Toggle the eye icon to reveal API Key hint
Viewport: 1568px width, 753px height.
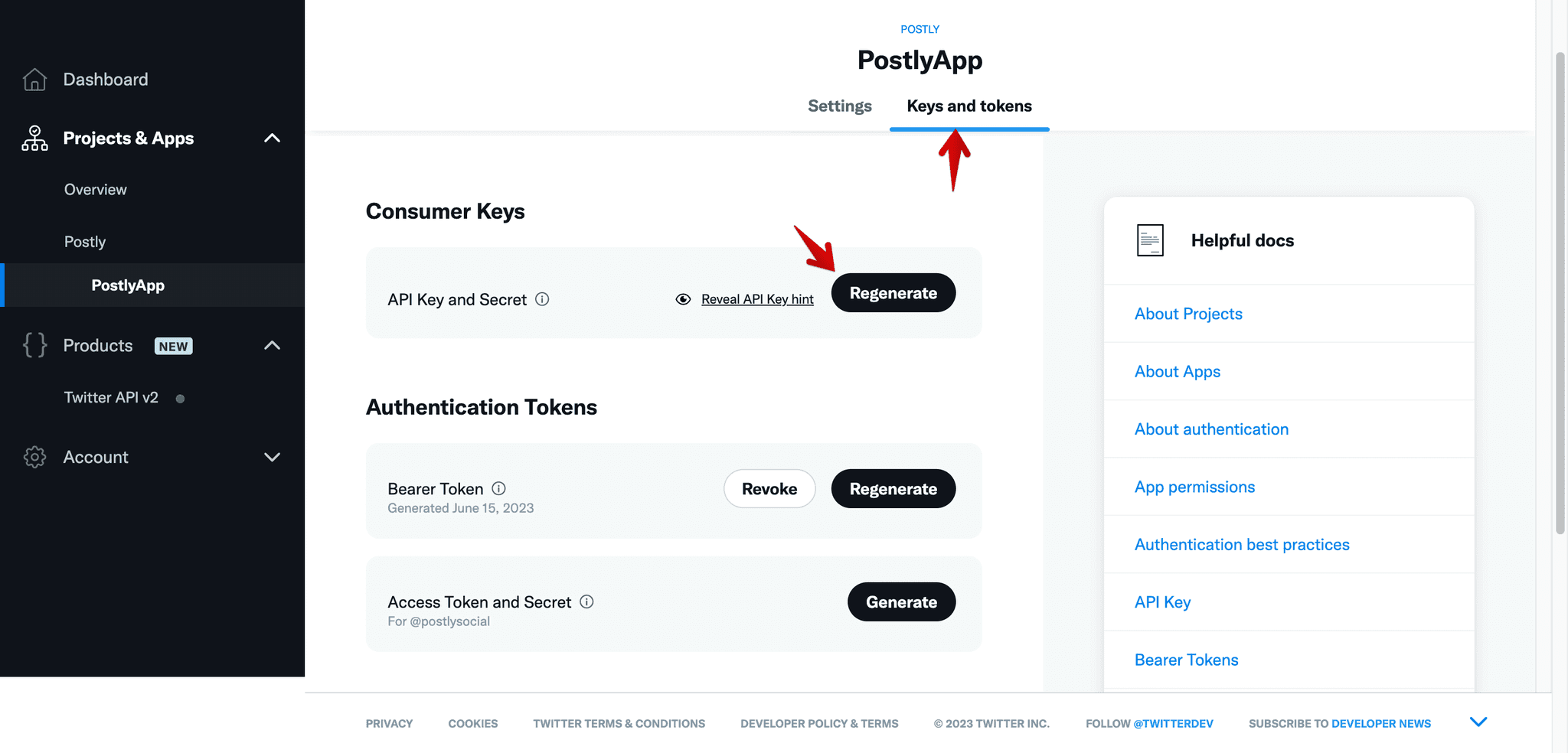point(683,299)
